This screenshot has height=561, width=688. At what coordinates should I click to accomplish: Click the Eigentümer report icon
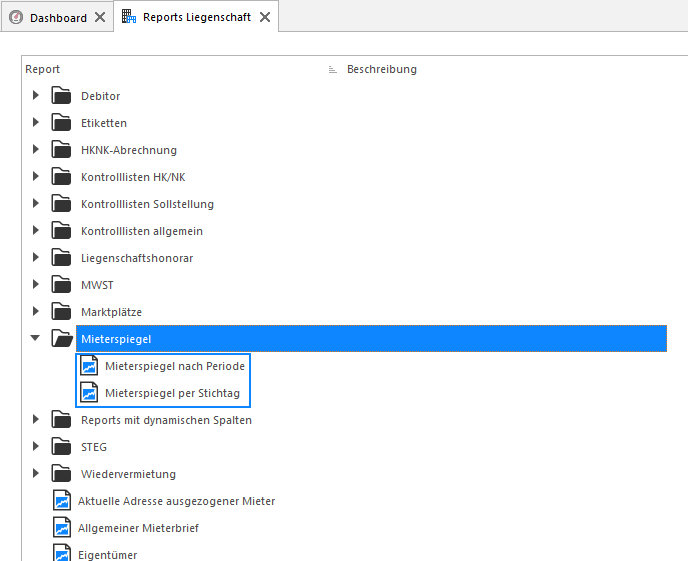(x=62, y=553)
